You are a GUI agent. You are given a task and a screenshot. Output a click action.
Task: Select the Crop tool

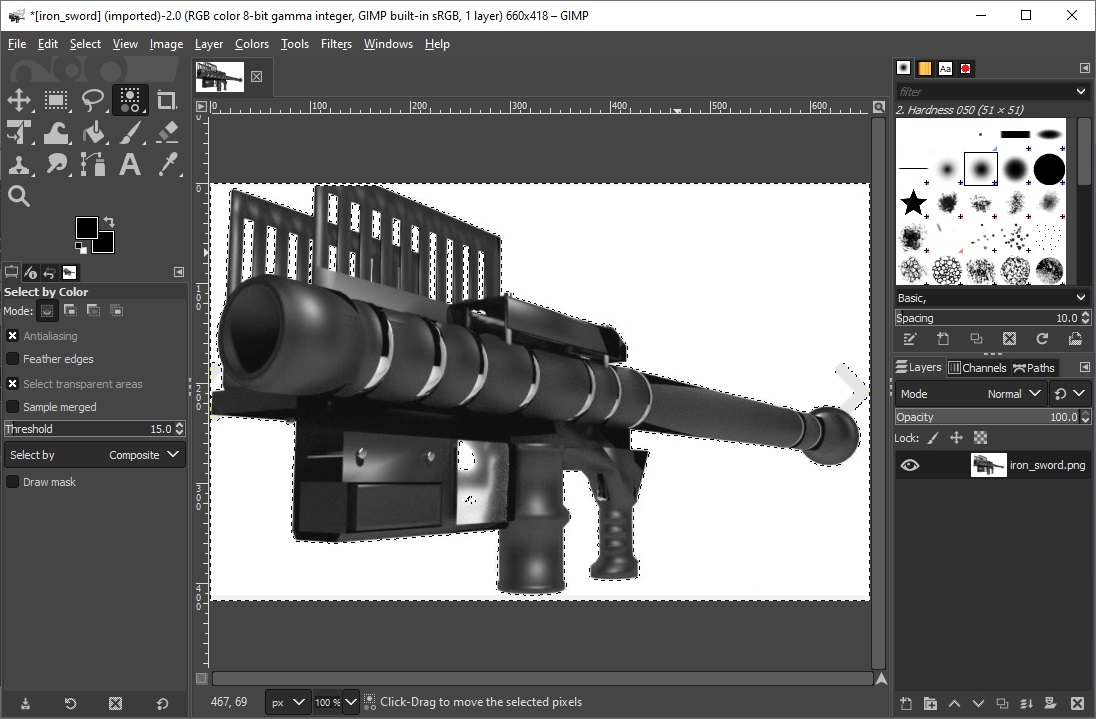pos(167,100)
